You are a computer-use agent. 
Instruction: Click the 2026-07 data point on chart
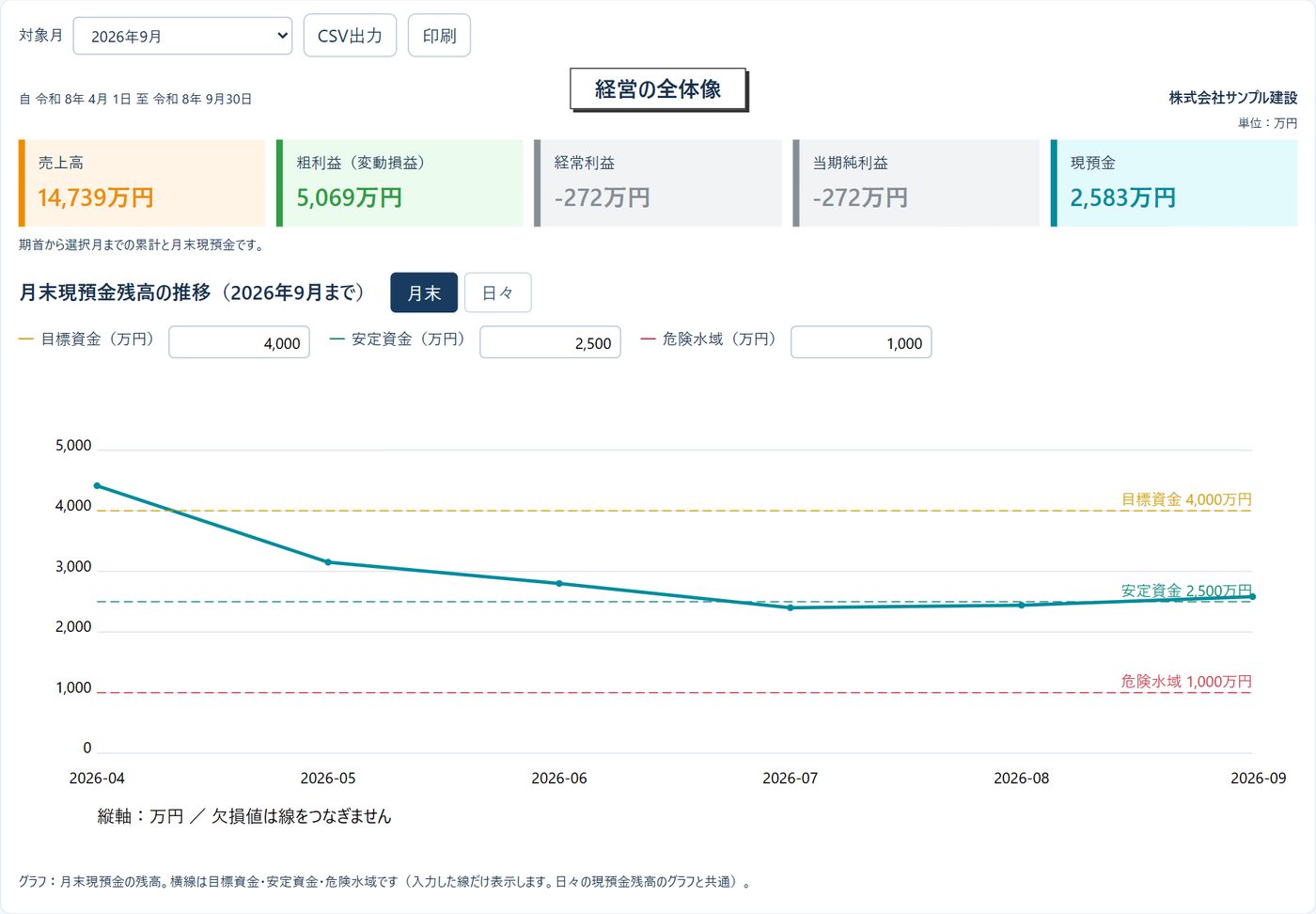(791, 607)
